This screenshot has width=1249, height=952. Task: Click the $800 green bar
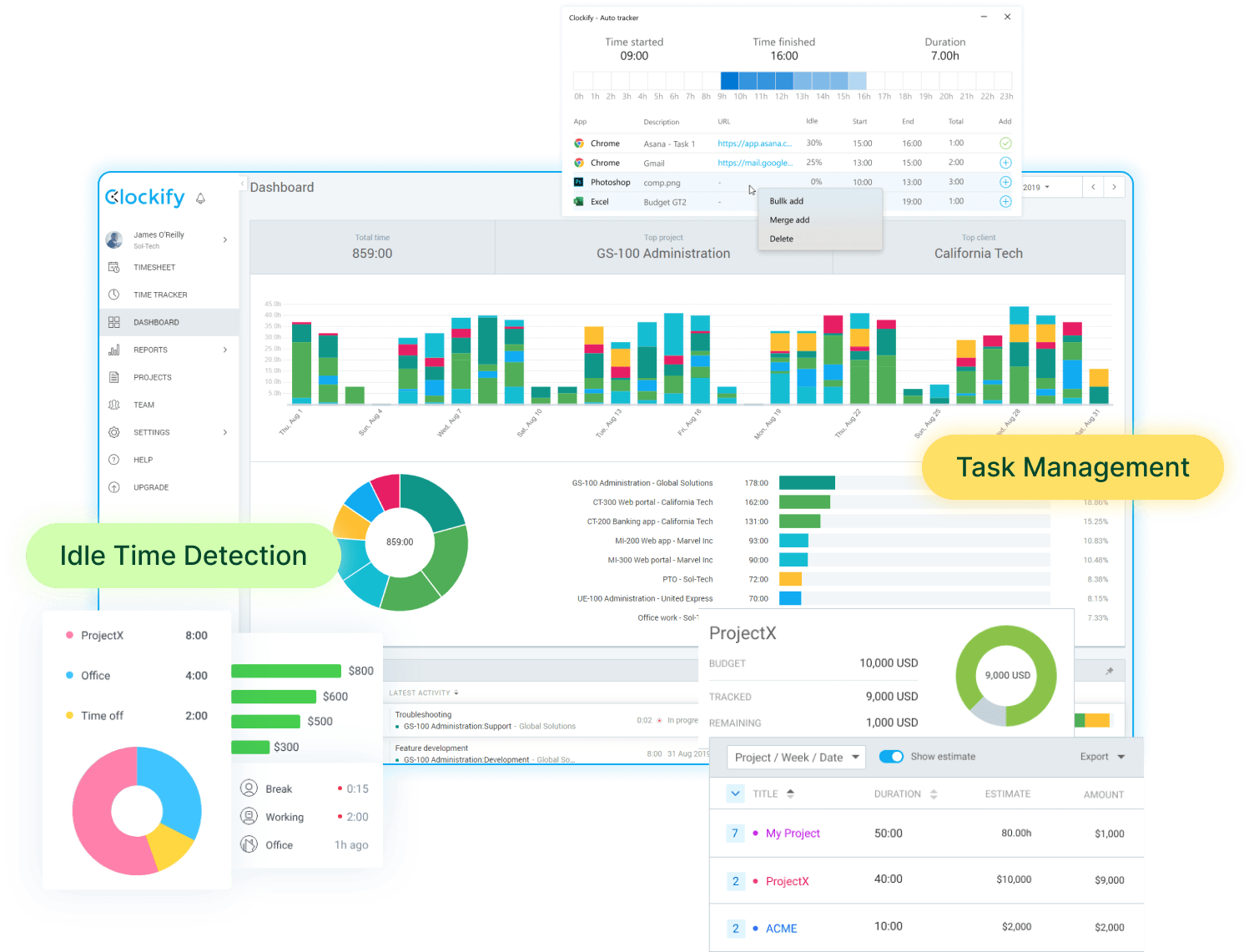[x=286, y=671]
